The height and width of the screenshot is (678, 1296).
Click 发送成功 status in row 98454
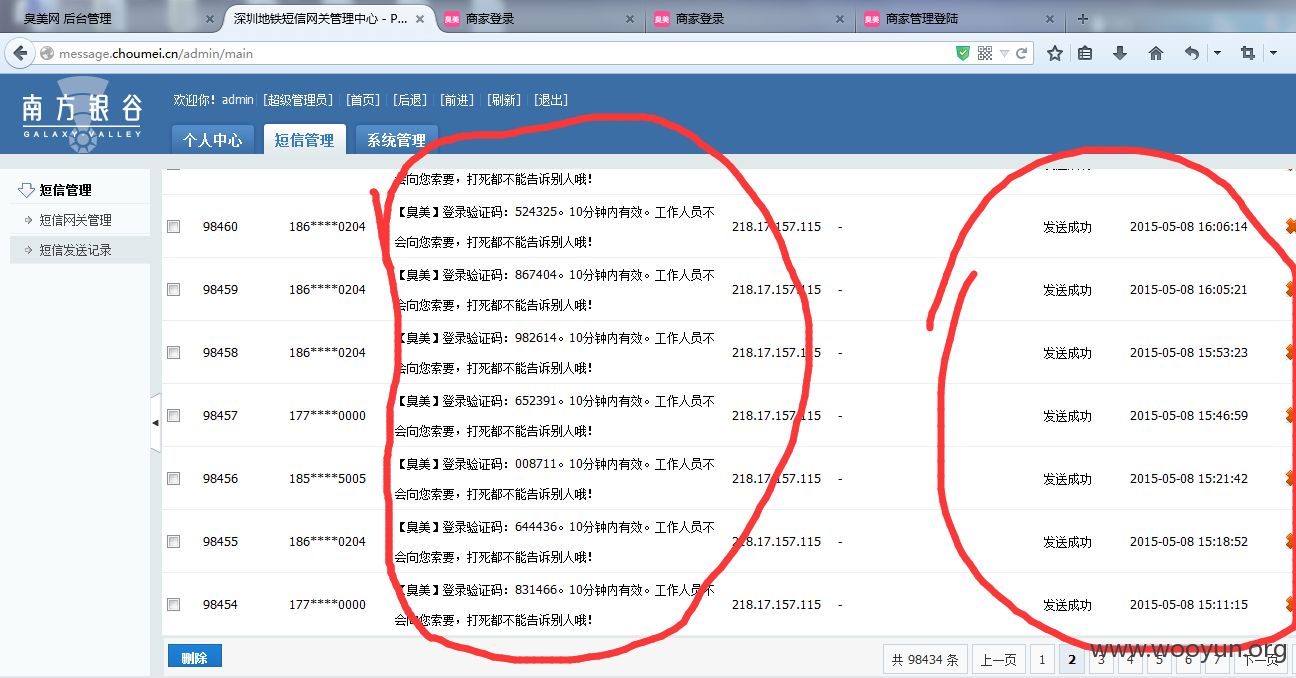pyautogui.click(x=1067, y=605)
